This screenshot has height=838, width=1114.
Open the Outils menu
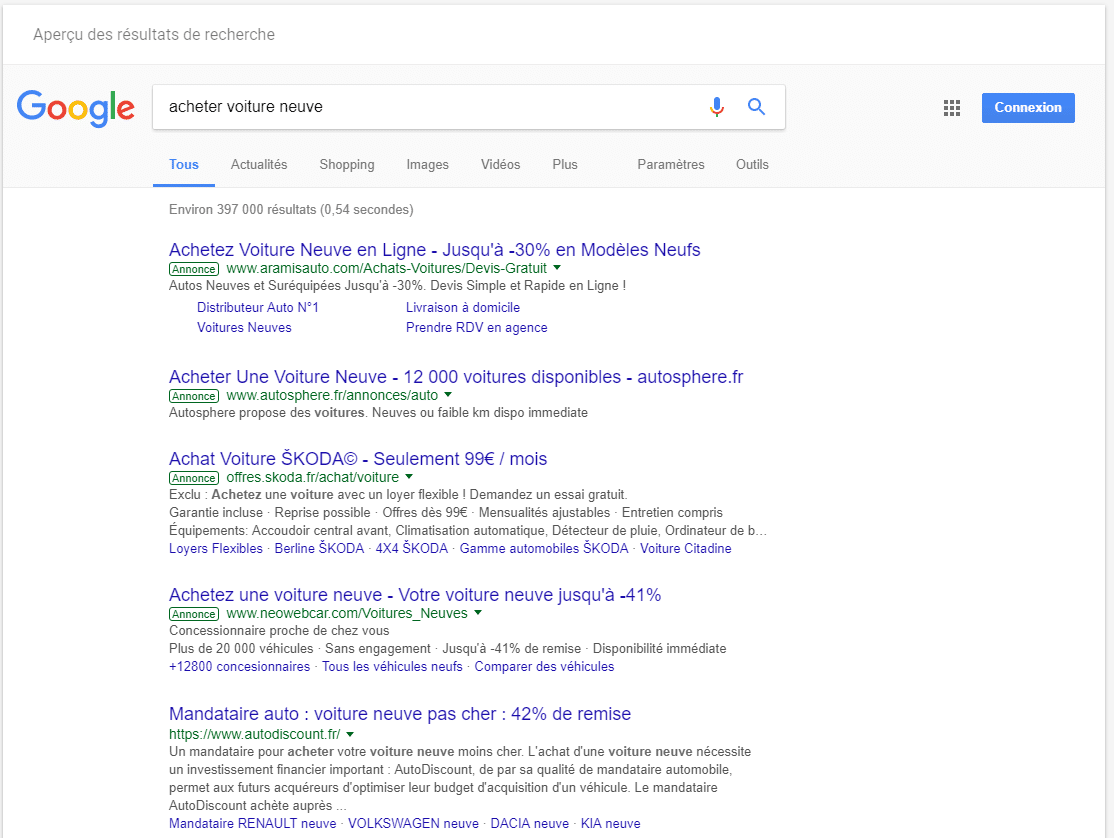(x=752, y=165)
